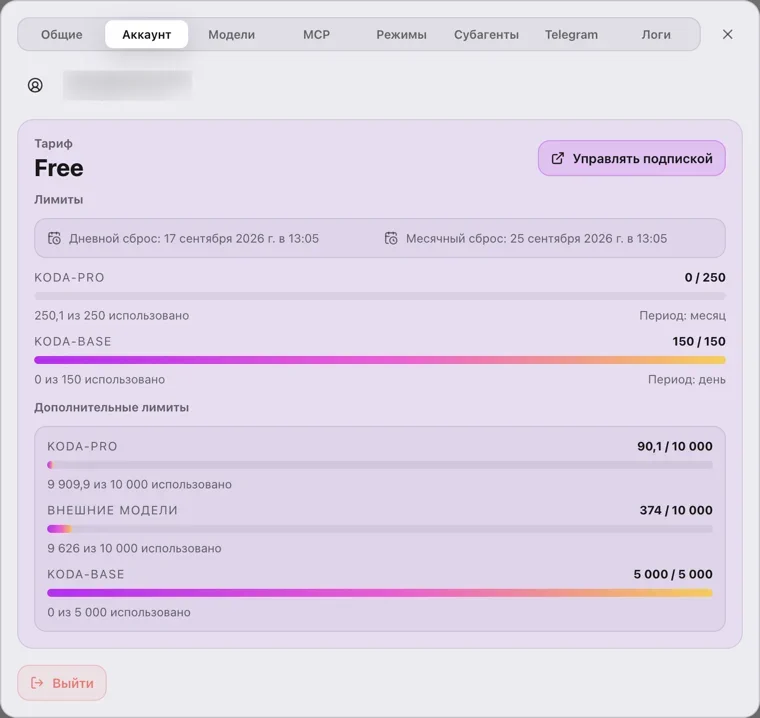Viewport: 760px width, 718px height.
Task: Click the blurred account name field
Action: (x=127, y=85)
